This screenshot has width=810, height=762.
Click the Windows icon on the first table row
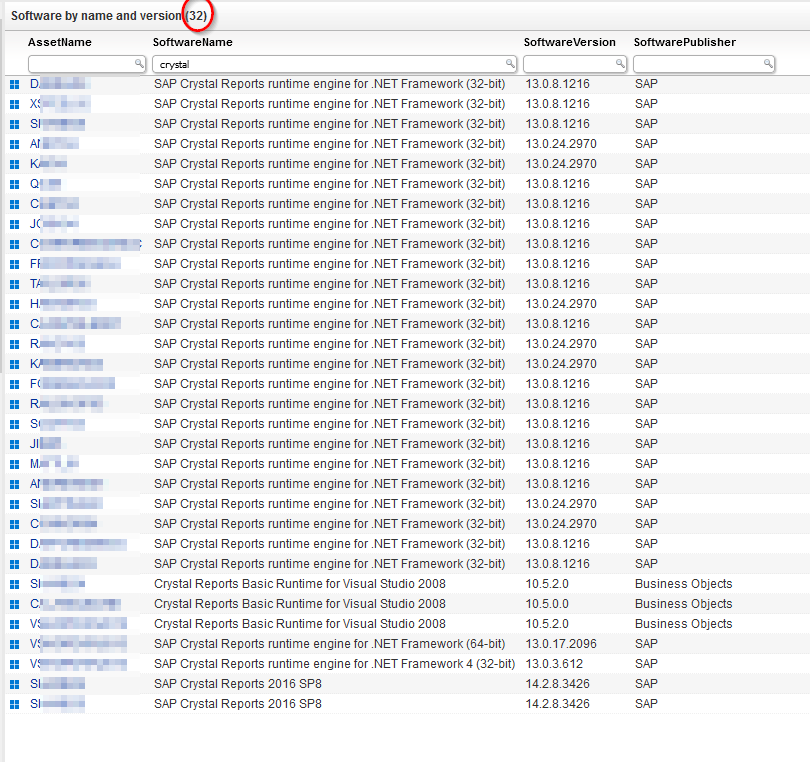[x=14, y=84]
